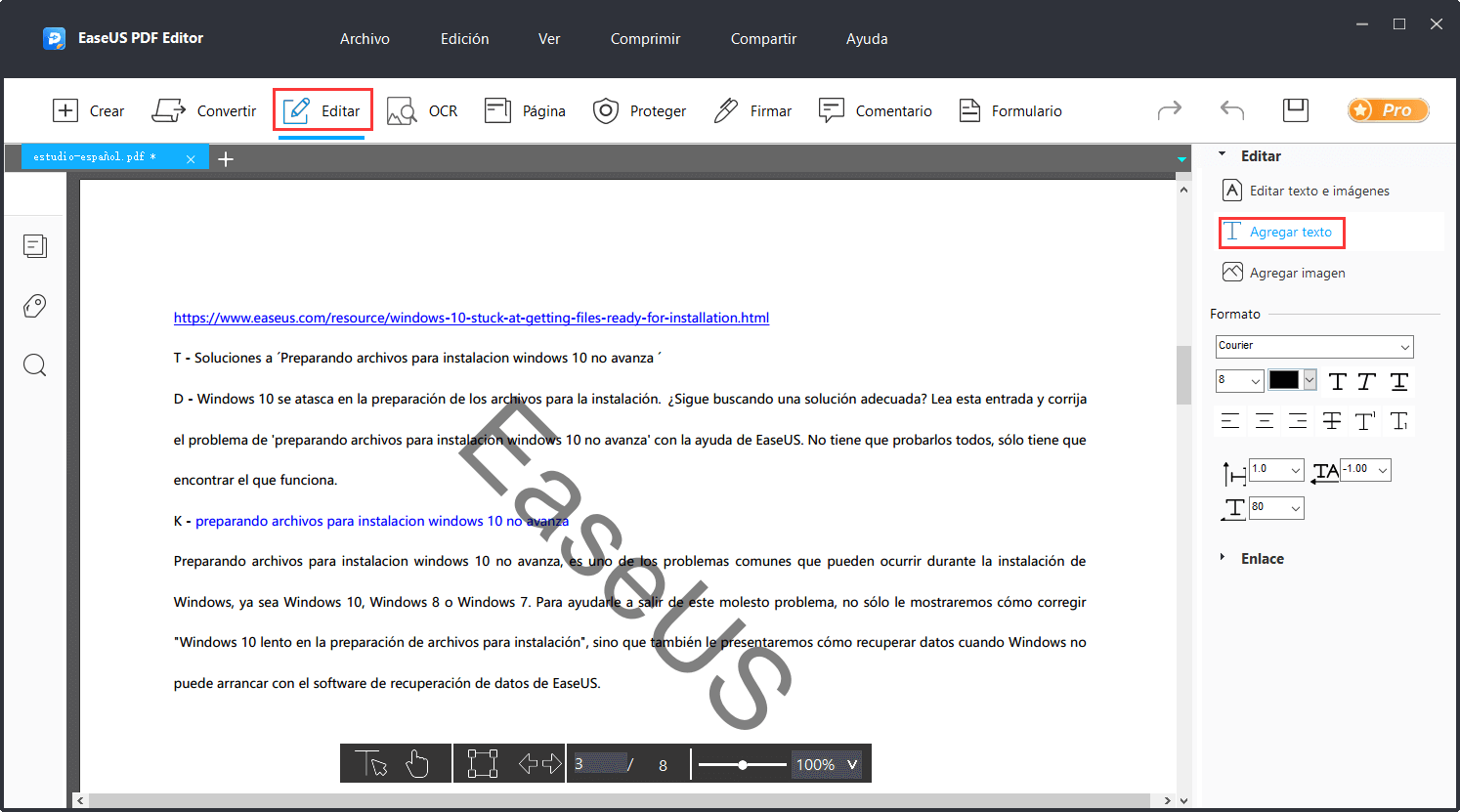This screenshot has height=812, width=1460.
Task: Click the redo arrow icon
Action: [1170, 110]
